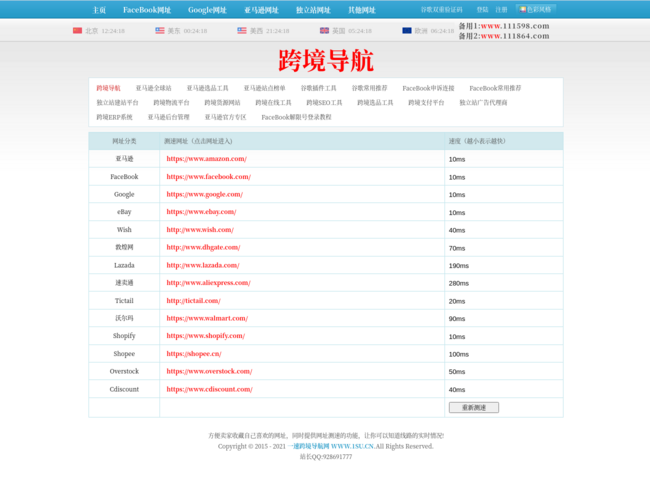
Task: Open the https://www.amazon.com/ link
Action: (x=206, y=158)
